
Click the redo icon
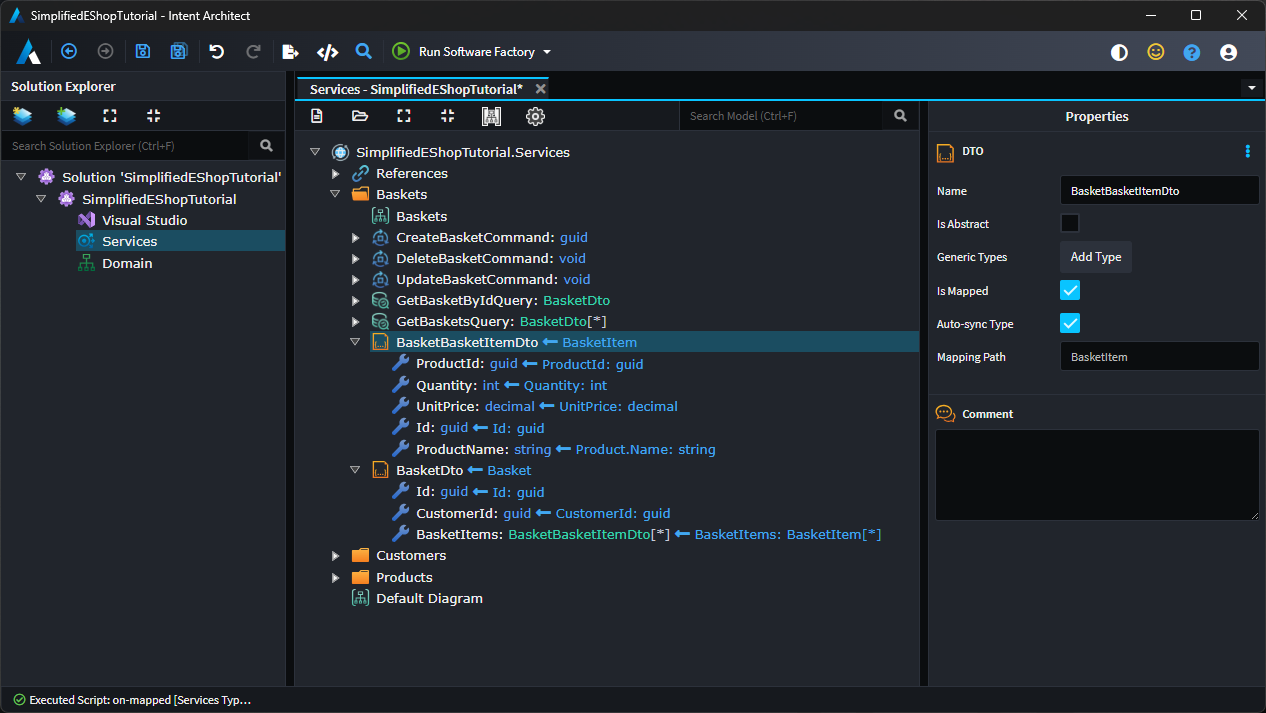pos(253,52)
